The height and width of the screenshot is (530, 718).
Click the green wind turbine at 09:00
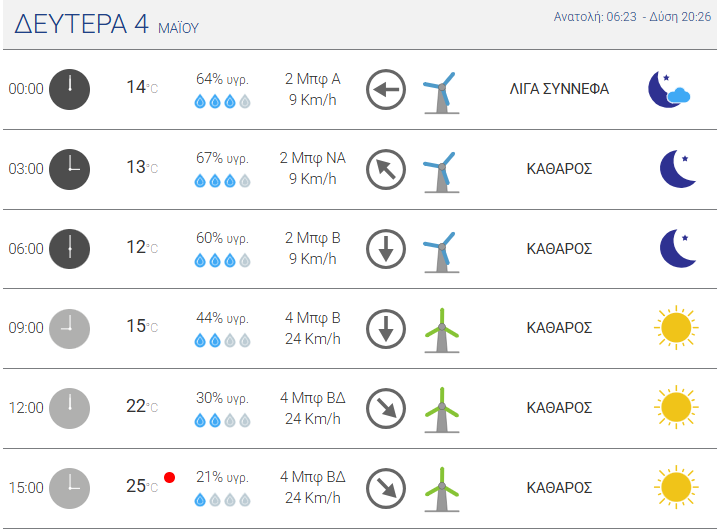439,328
